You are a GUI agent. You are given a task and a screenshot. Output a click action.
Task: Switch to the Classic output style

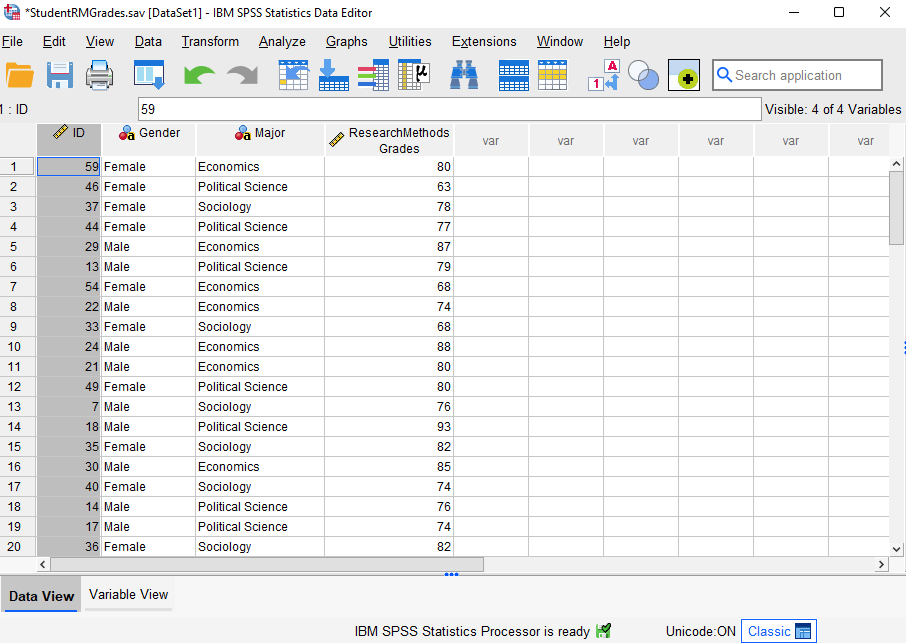click(x=778, y=631)
